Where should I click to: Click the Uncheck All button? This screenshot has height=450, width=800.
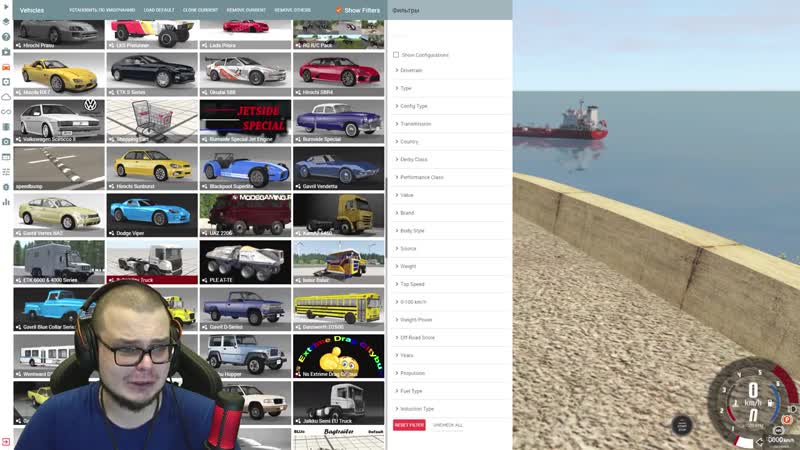[x=447, y=425]
